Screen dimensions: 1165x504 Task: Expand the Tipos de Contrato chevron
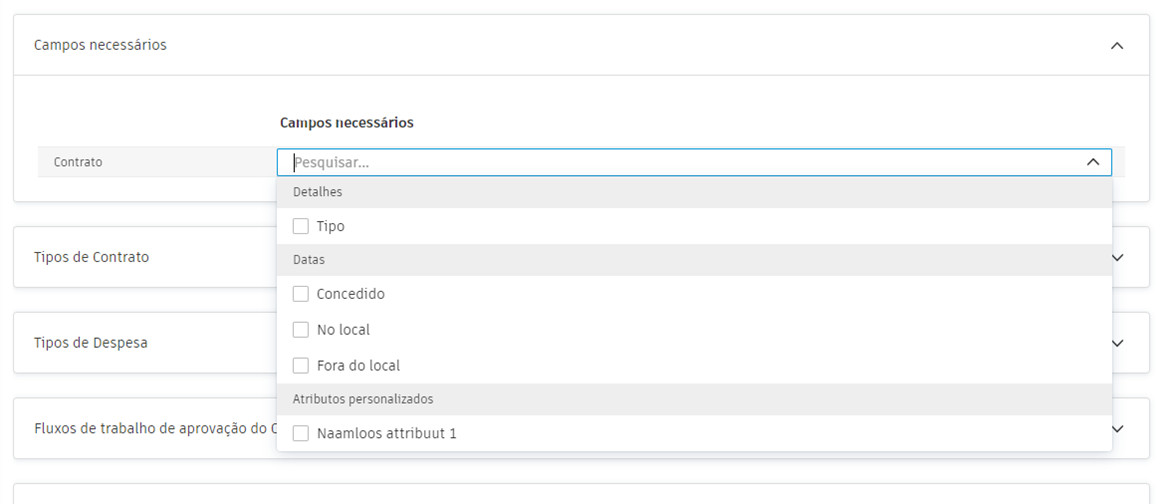(1118, 257)
